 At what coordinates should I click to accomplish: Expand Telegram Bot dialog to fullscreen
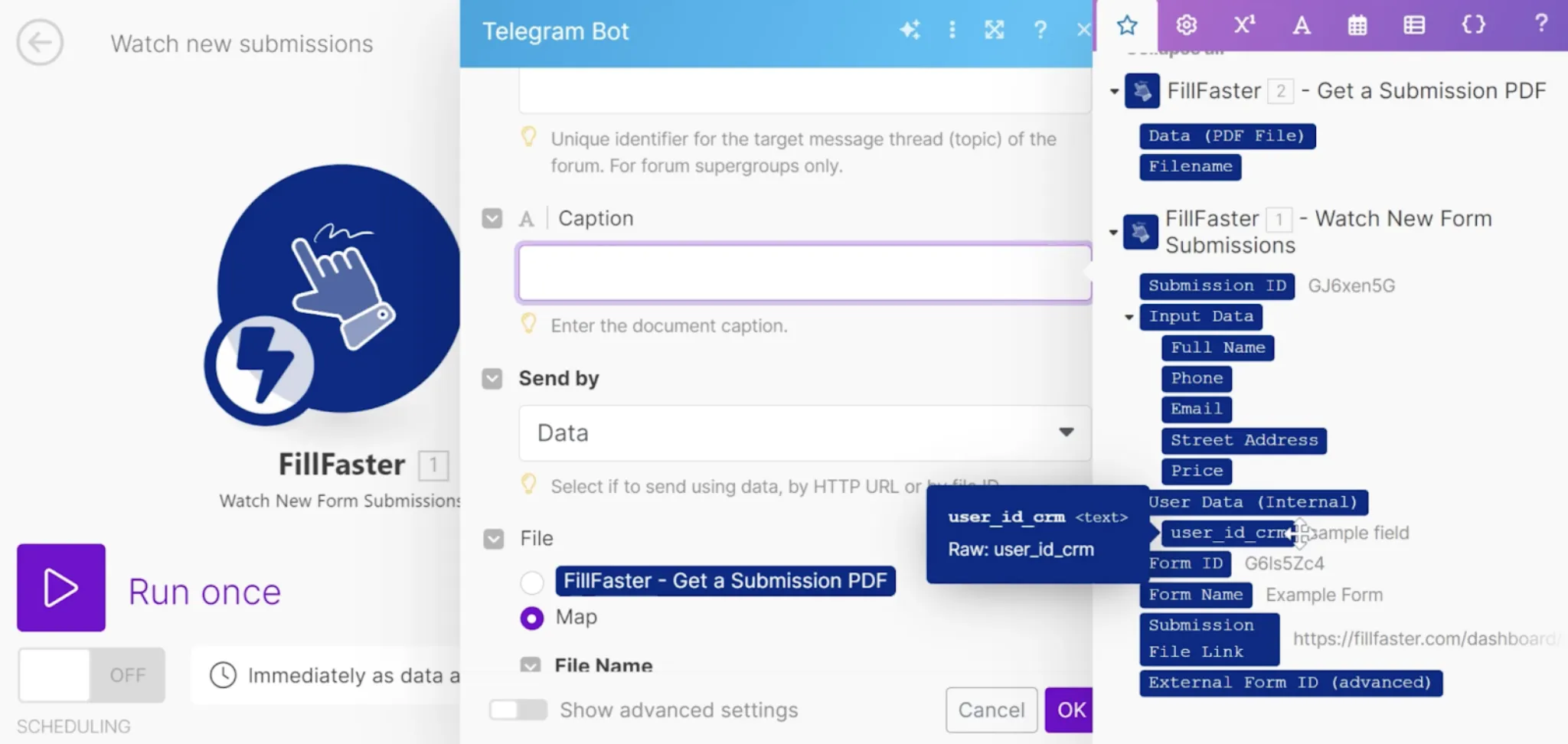994,30
